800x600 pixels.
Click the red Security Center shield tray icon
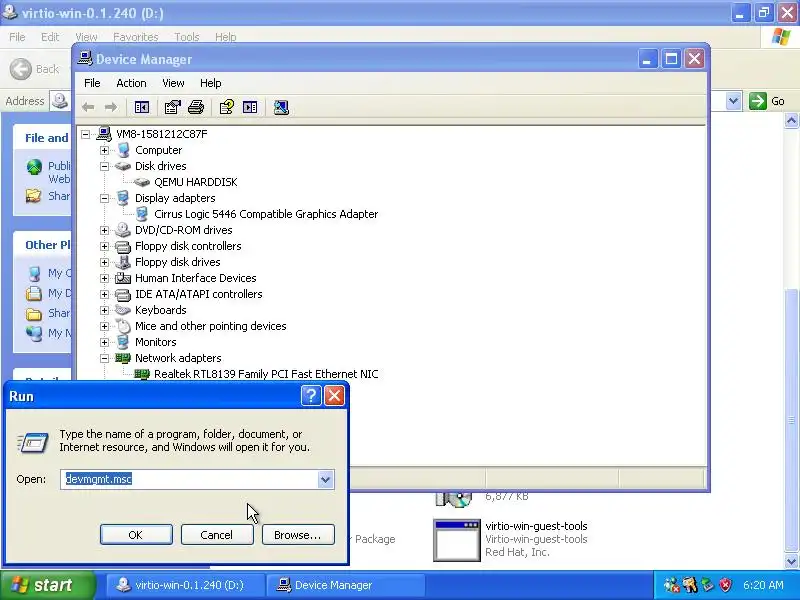[x=725, y=585]
